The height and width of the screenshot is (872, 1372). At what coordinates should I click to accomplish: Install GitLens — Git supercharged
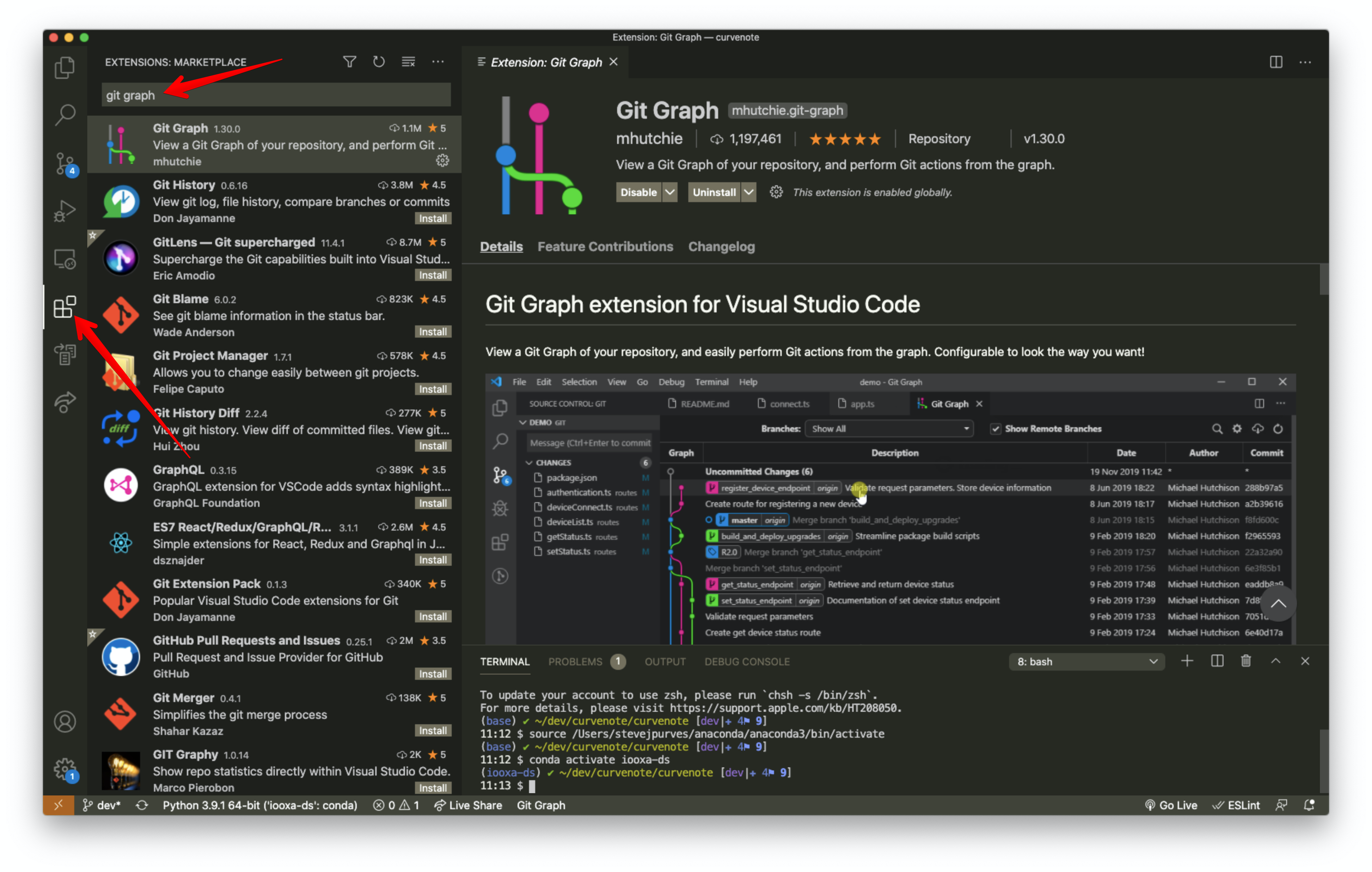(433, 275)
